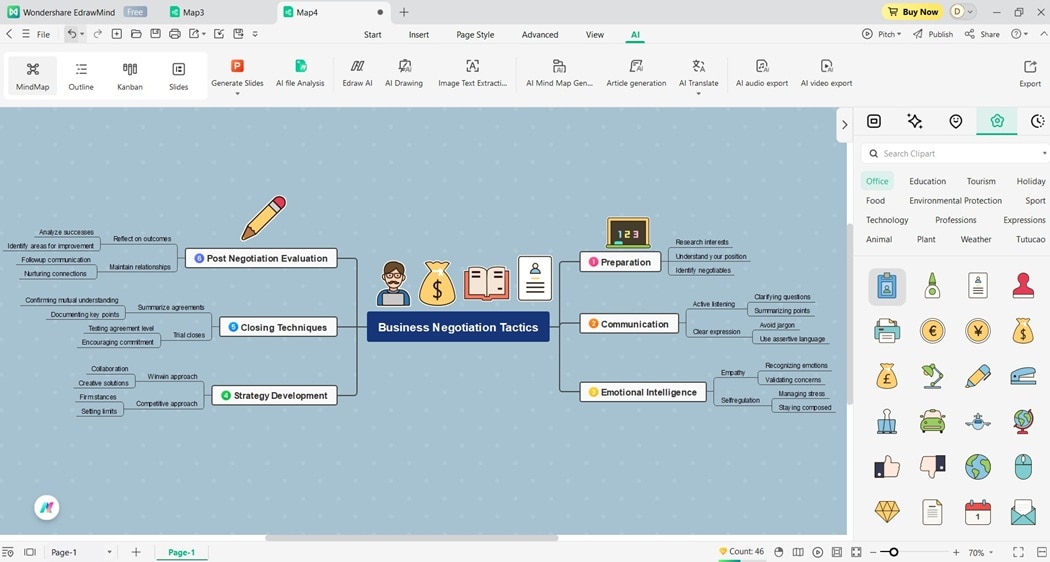Image resolution: width=1050 pixels, height=562 pixels.
Task: Open the undo history dropdown
Action: (82, 33)
